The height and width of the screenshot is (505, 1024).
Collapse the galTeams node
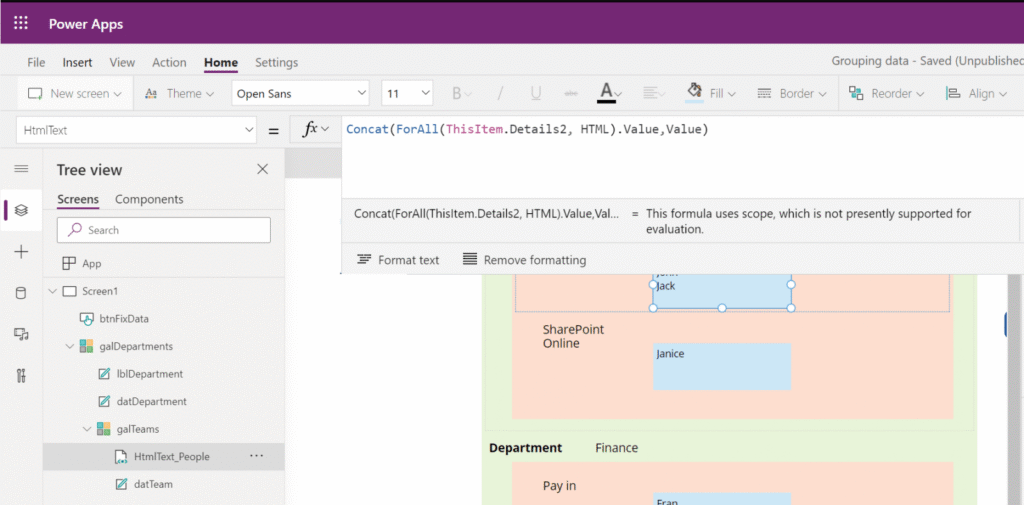coord(87,429)
